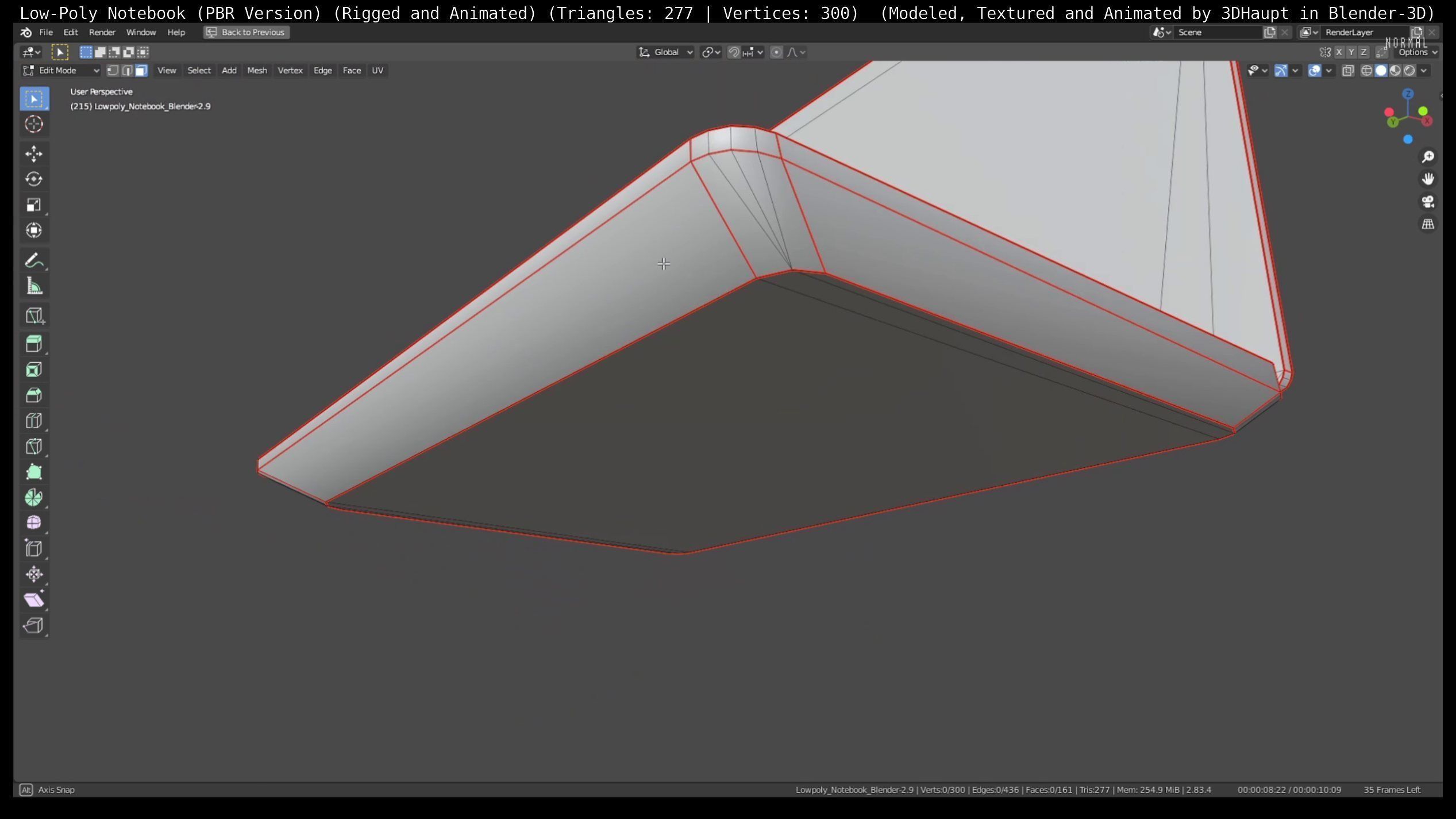Toggle X axis mirror
The width and height of the screenshot is (1456, 819).
coord(1339,52)
